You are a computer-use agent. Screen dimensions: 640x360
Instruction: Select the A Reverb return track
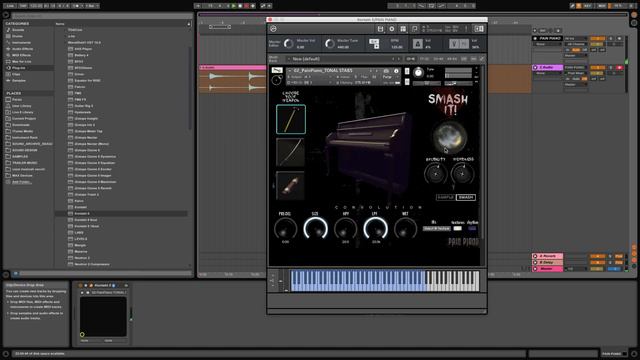coord(547,256)
